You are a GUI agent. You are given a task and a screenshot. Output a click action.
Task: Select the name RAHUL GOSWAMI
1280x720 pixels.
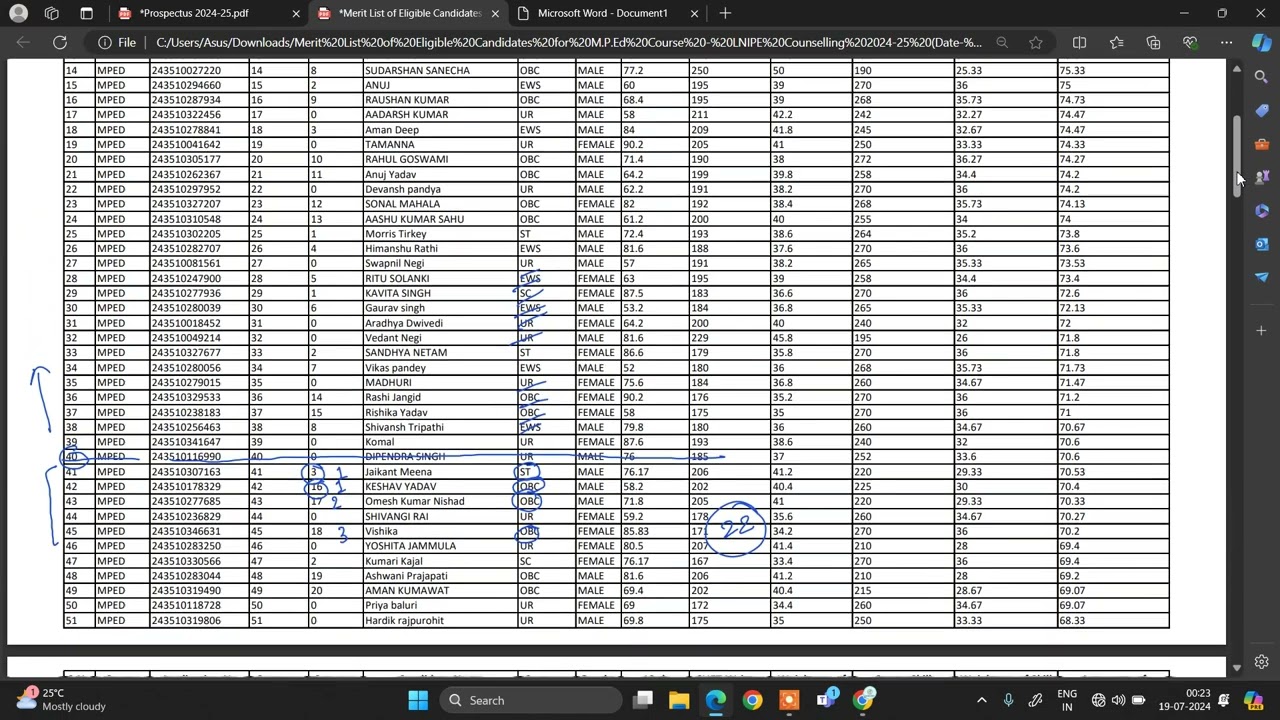406,160
